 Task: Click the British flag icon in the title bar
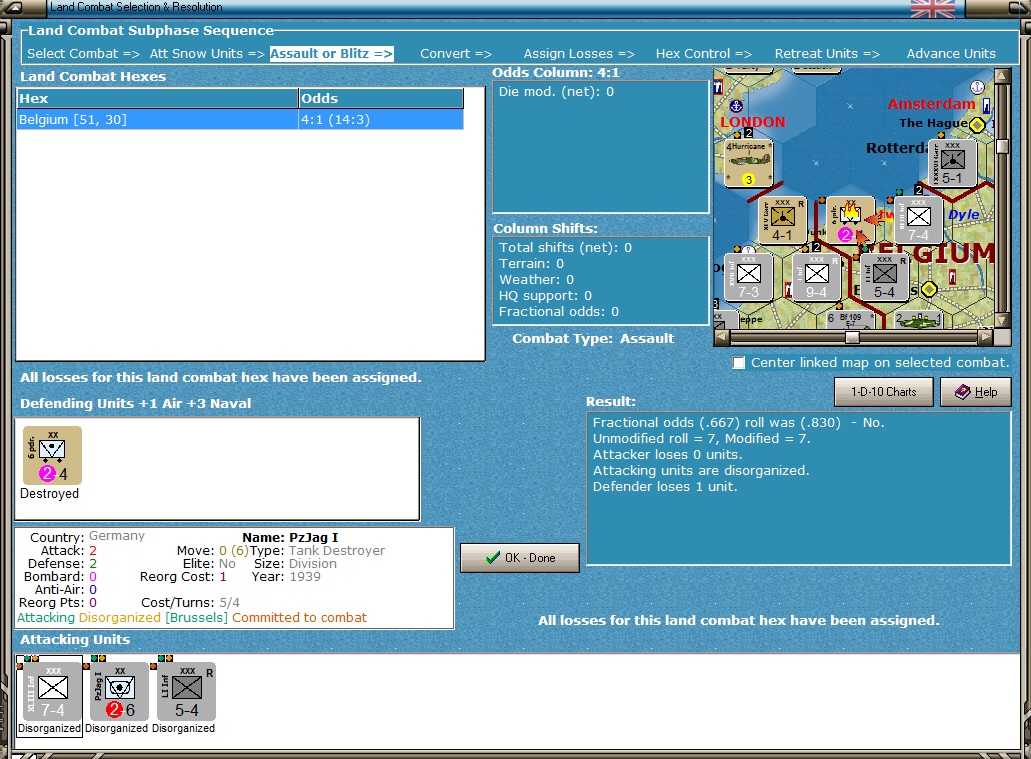932,9
